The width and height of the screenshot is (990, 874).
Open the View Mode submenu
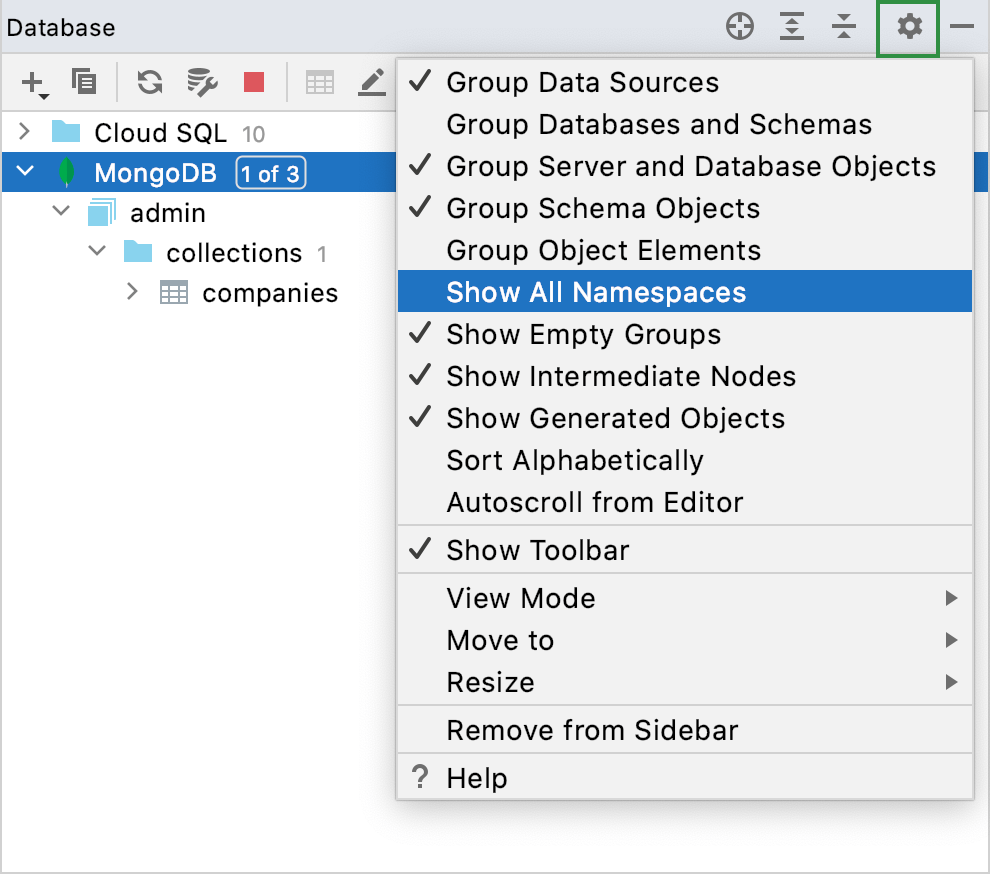pyautogui.click(x=520, y=598)
